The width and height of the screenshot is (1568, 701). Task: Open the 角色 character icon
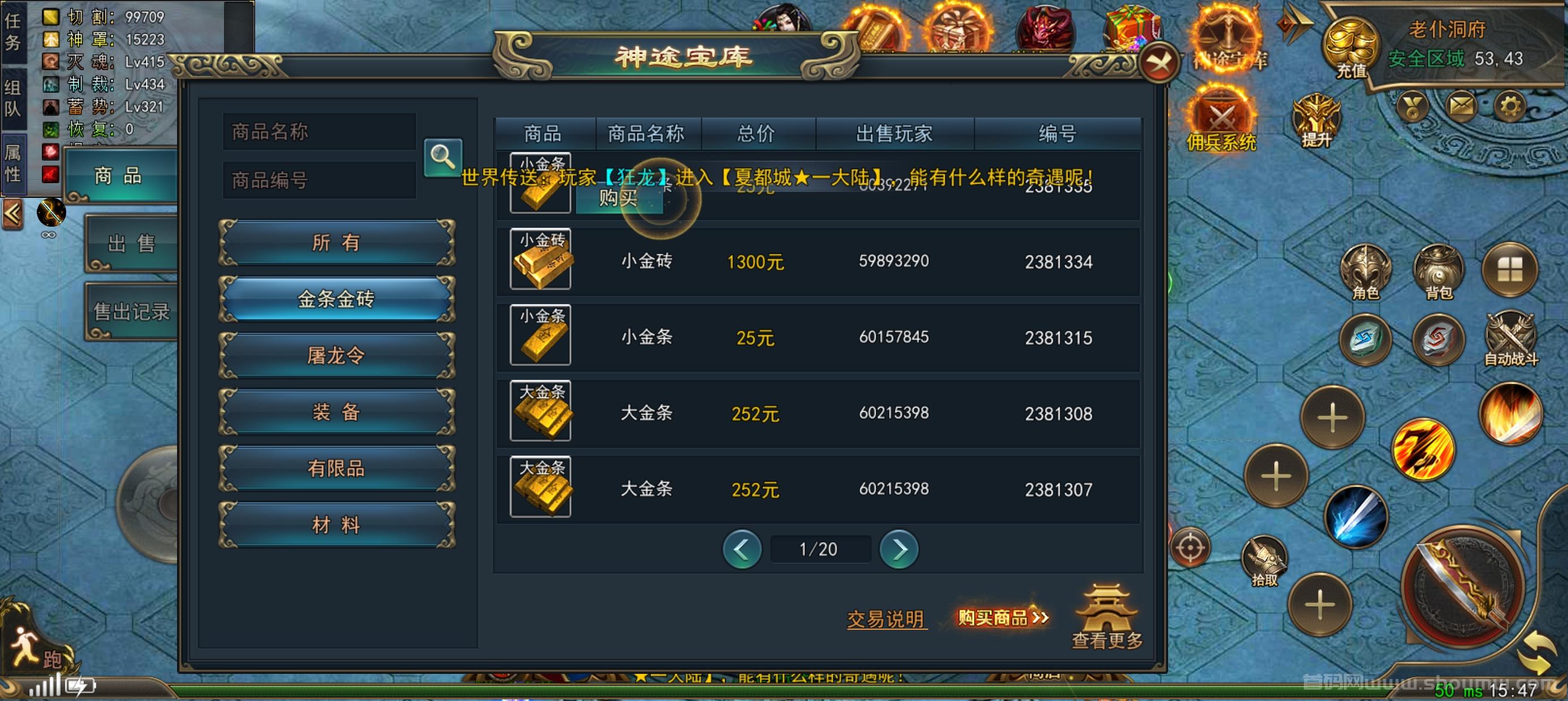1365,272
